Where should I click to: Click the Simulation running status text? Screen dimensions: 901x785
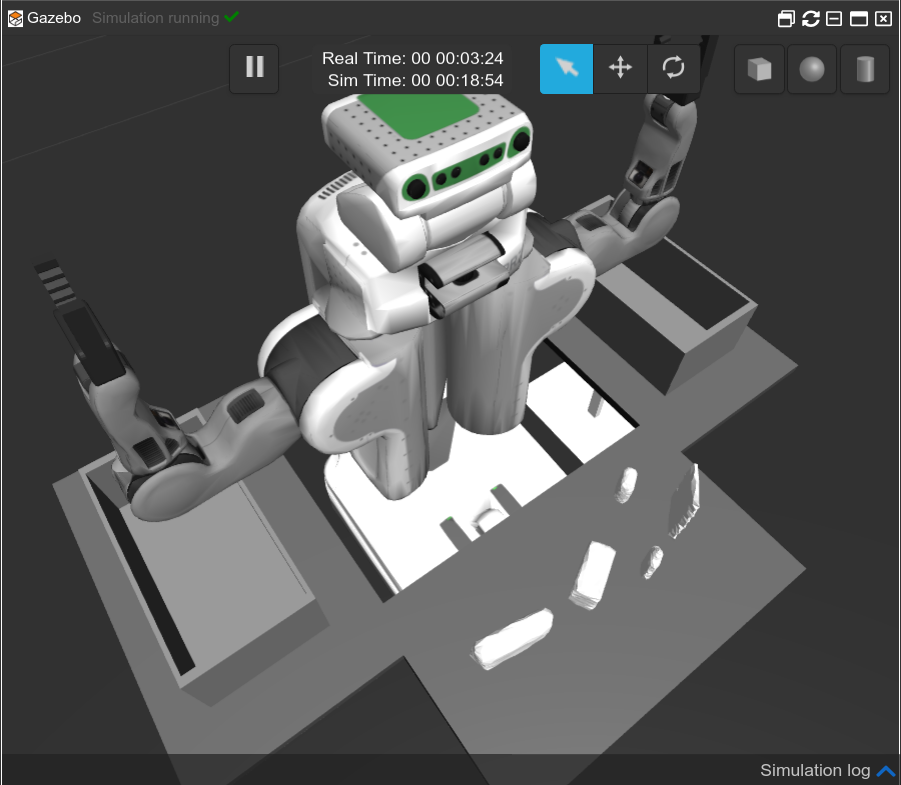(x=156, y=18)
